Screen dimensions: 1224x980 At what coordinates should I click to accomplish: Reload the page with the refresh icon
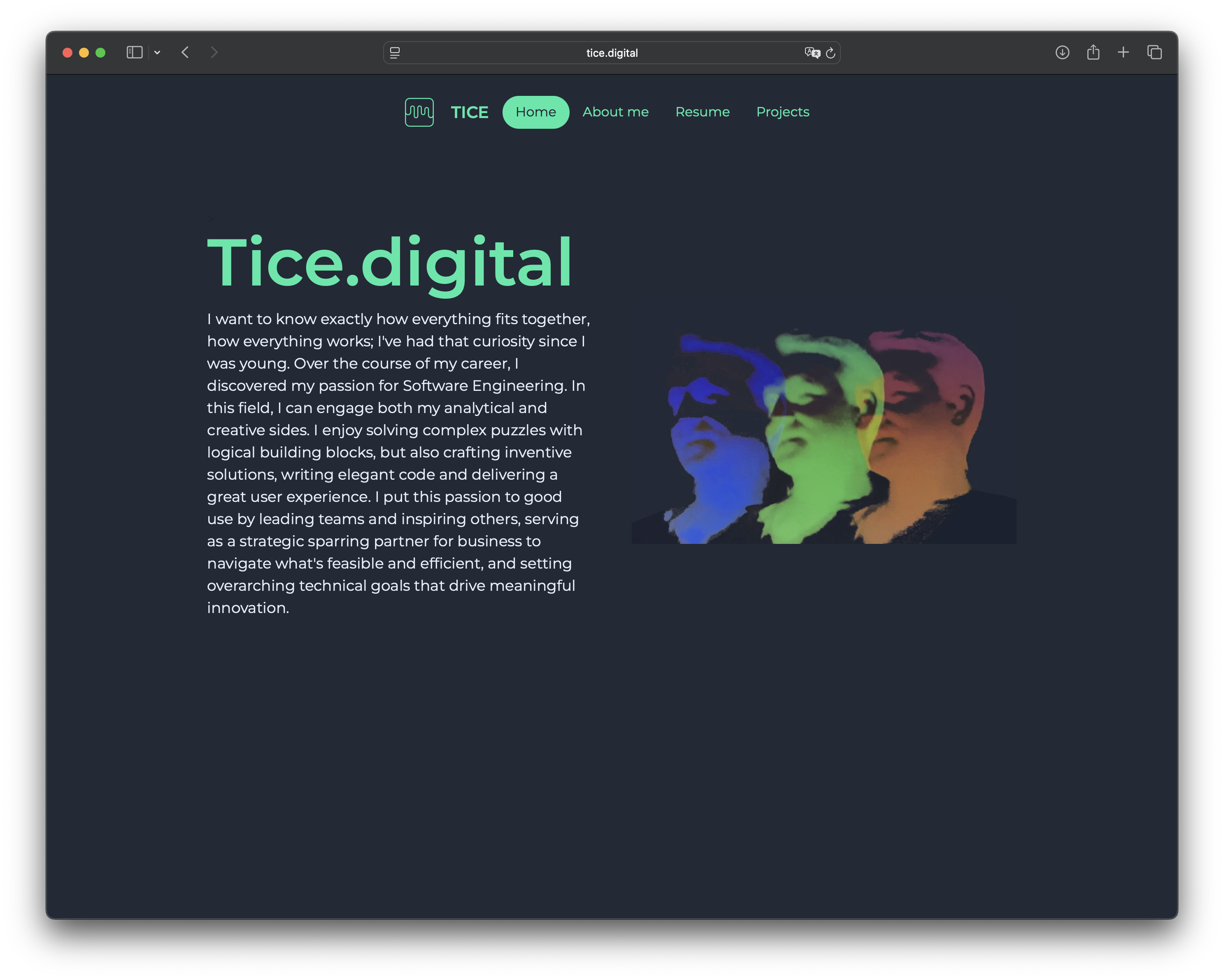coord(830,53)
